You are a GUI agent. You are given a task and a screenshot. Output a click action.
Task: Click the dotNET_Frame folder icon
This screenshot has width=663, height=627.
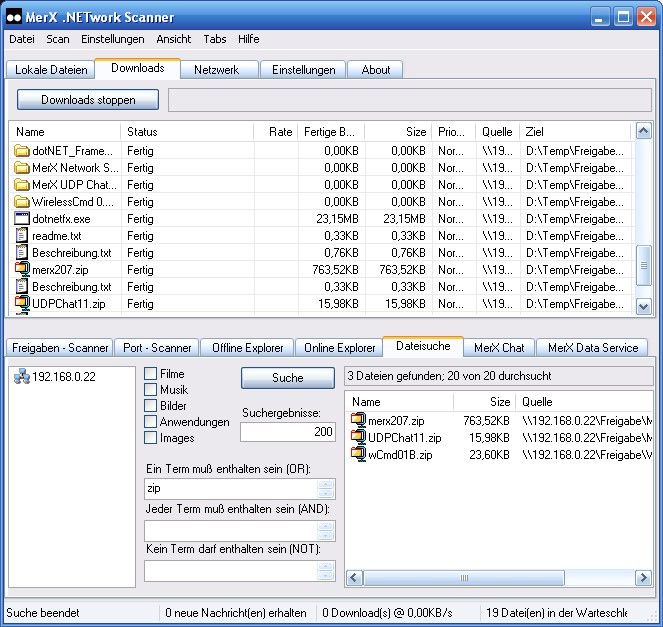22,151
